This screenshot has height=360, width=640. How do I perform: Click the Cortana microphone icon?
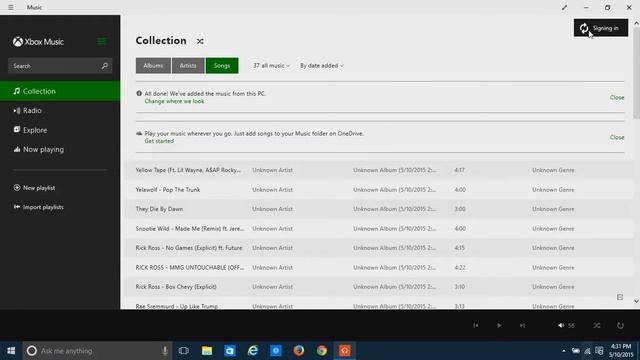tap(165, 351)
